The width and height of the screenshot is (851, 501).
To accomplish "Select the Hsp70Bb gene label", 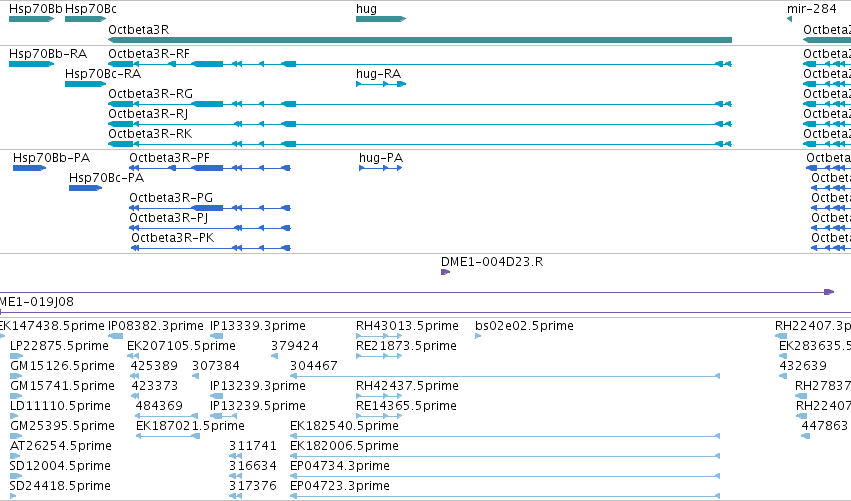I will click(36, 9).
